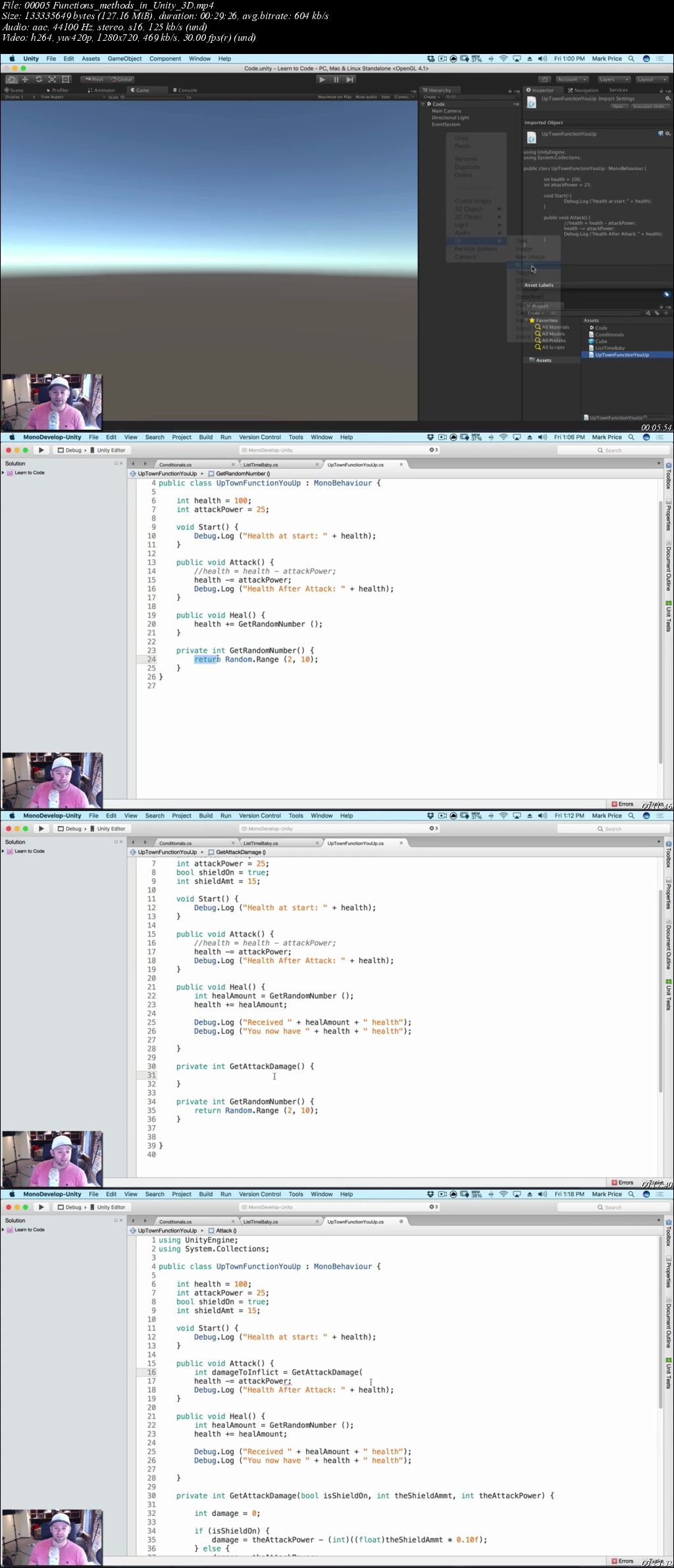Select the Conditionals script asset
674x1568 pixels.
[x=606, y=334]
